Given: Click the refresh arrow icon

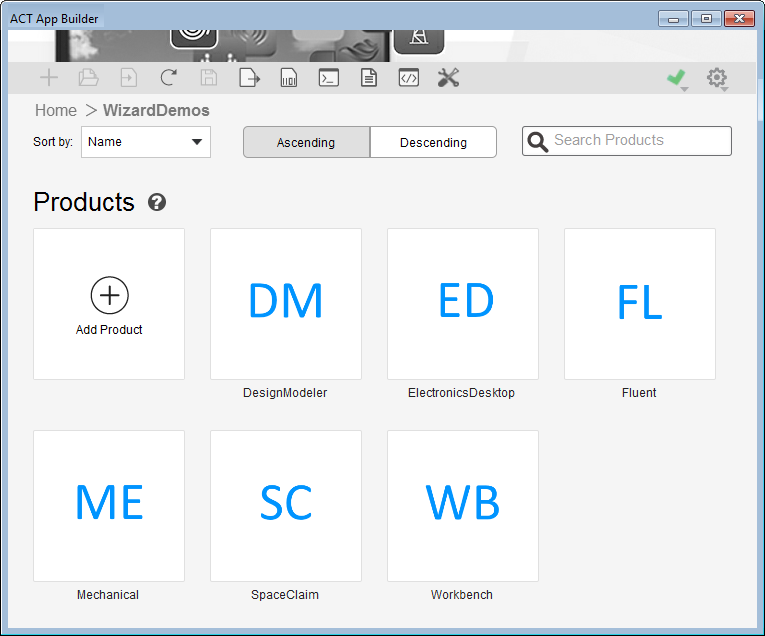Looking at the screenshot, I should click(169, 78).
